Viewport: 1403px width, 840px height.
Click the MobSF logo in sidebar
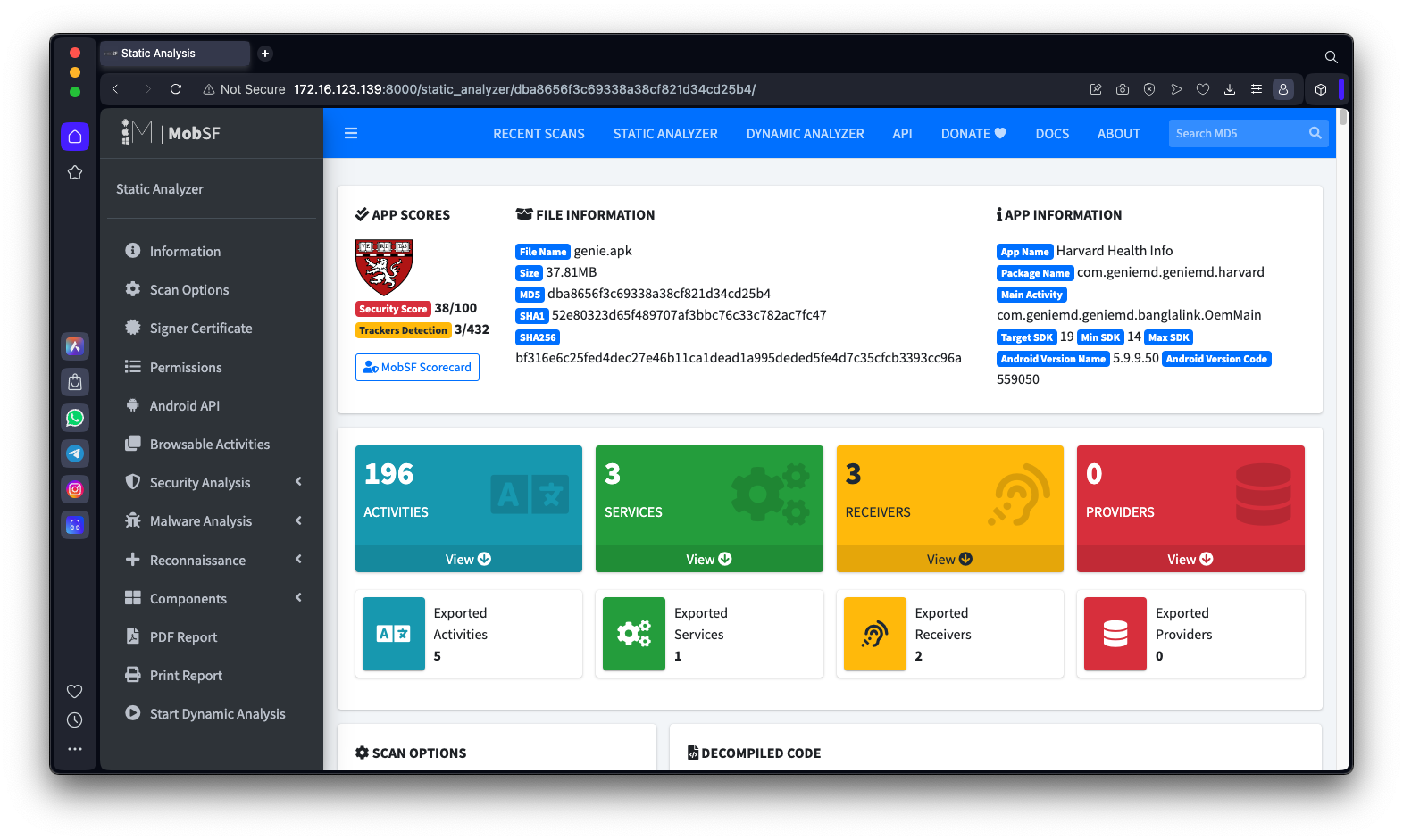[171, 133]
